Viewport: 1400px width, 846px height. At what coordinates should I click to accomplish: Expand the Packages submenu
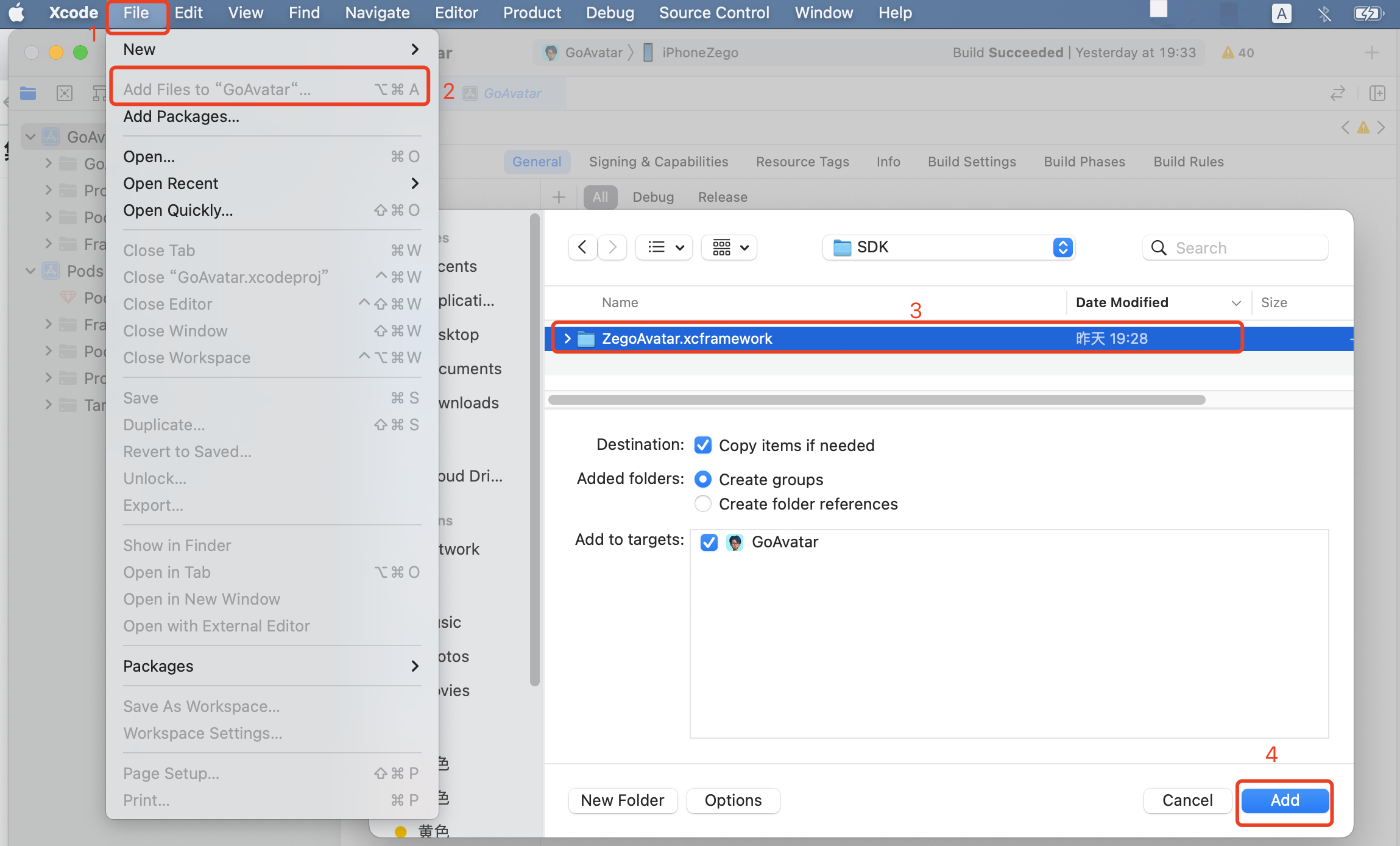pyautogui.click(x=272, y=666)
